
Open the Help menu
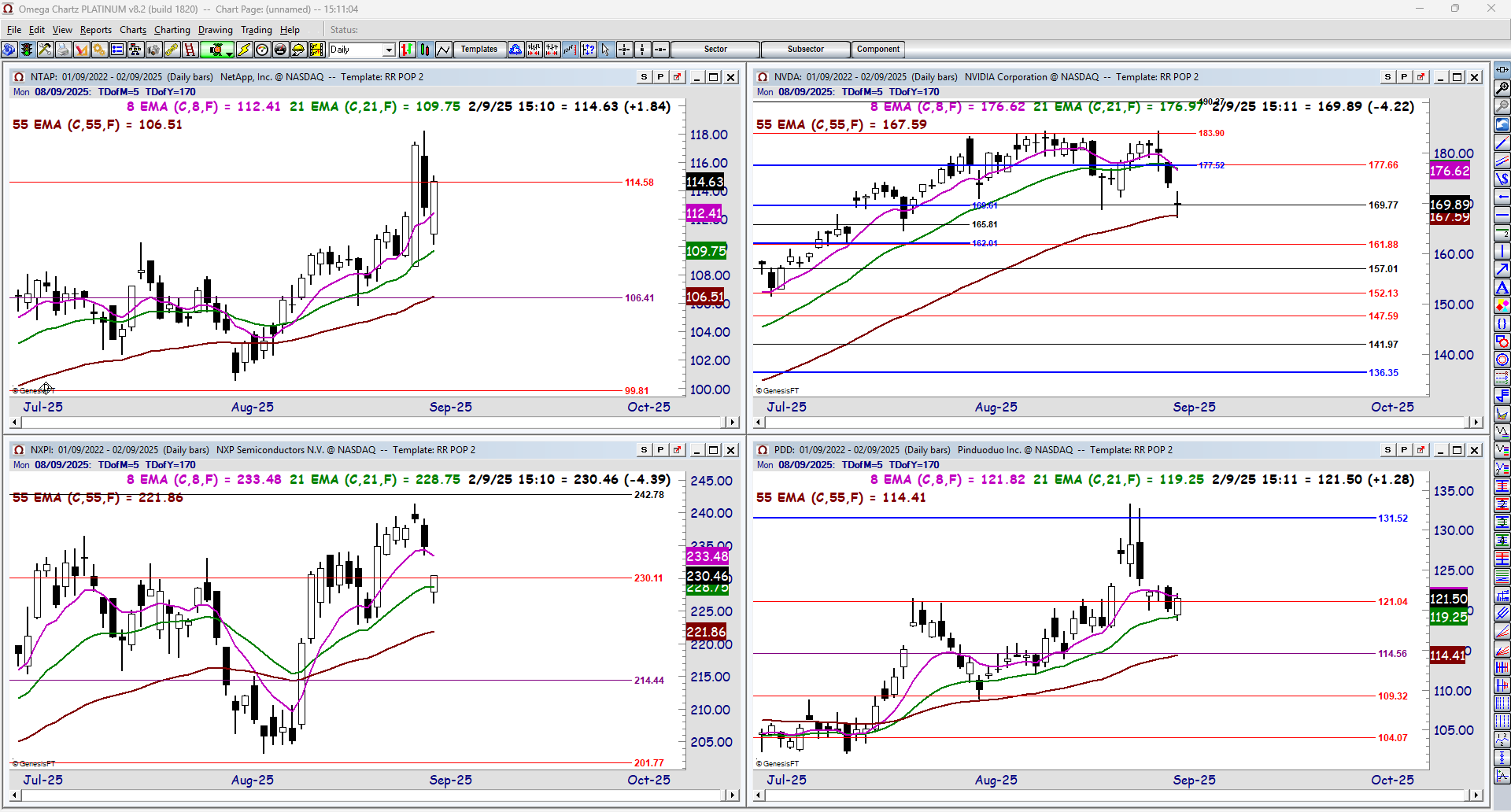point(290,30)
